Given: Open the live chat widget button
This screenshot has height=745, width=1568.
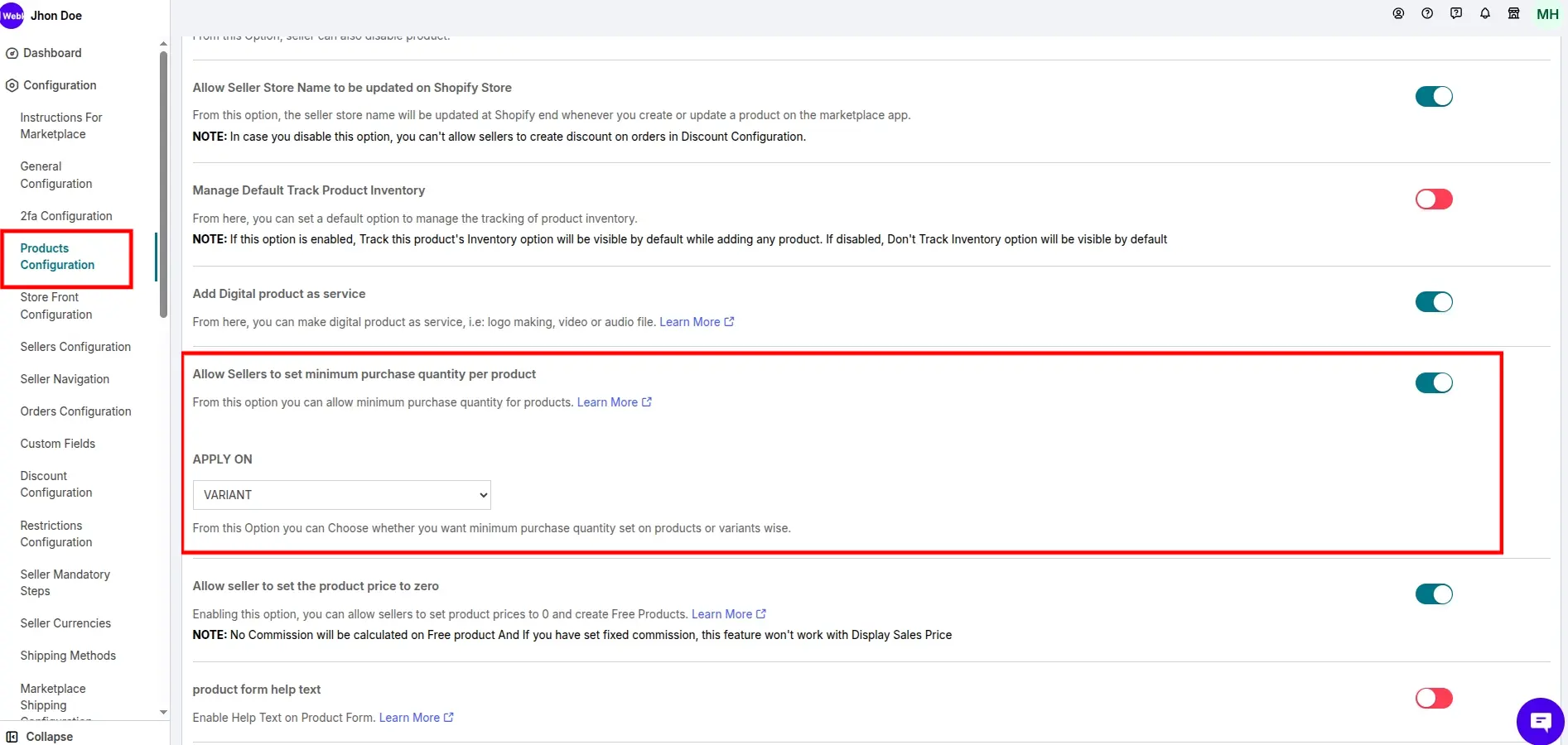Looking at the screenshot, I should pos(1540,721).
